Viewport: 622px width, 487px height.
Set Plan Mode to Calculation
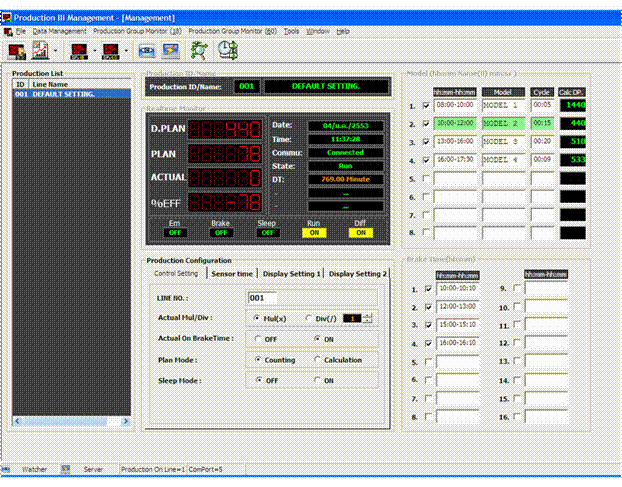pos(316,360)
